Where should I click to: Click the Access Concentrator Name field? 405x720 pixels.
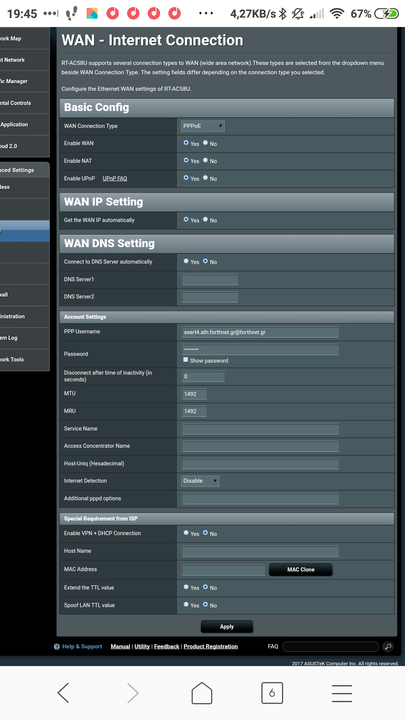(260, 446)
